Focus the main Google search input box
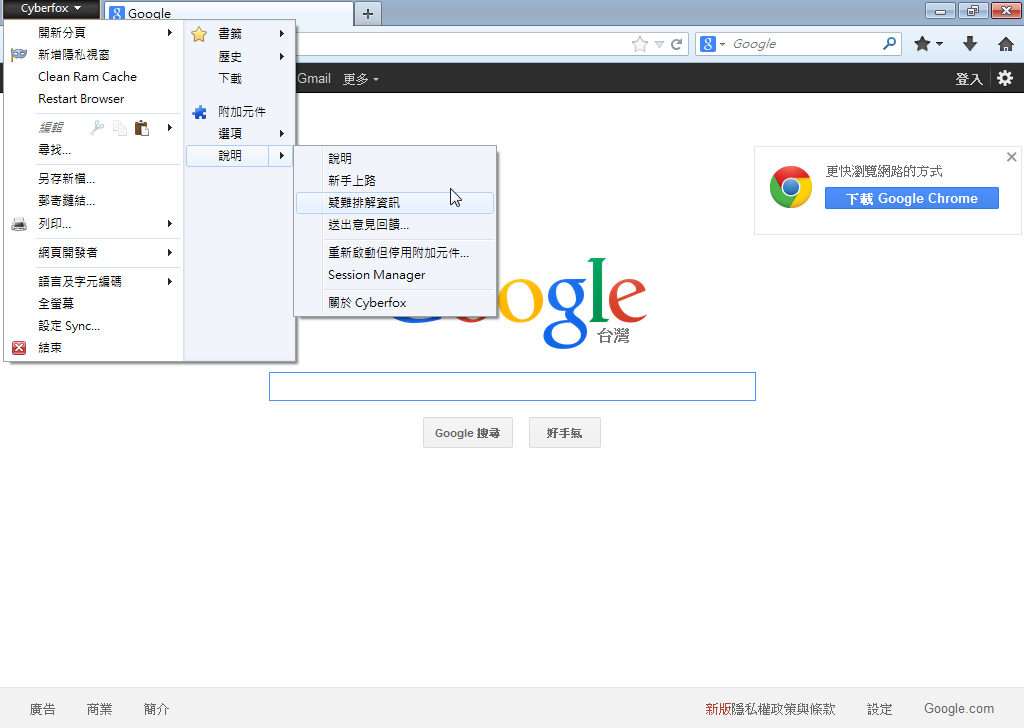 click(x=512, y=387)
